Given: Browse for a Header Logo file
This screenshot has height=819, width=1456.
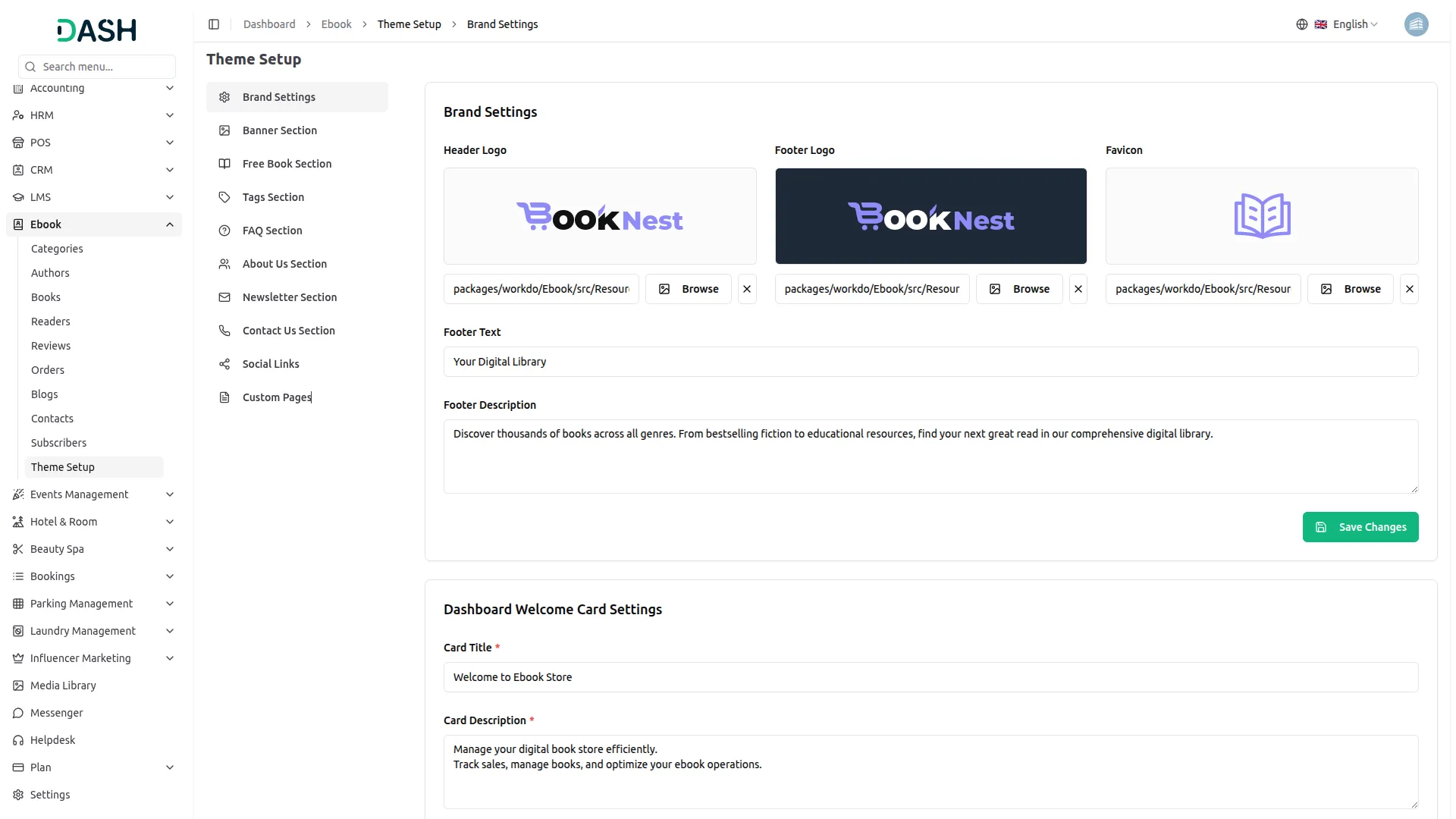Looking at the screenshot, I should (x=689, y=289).
